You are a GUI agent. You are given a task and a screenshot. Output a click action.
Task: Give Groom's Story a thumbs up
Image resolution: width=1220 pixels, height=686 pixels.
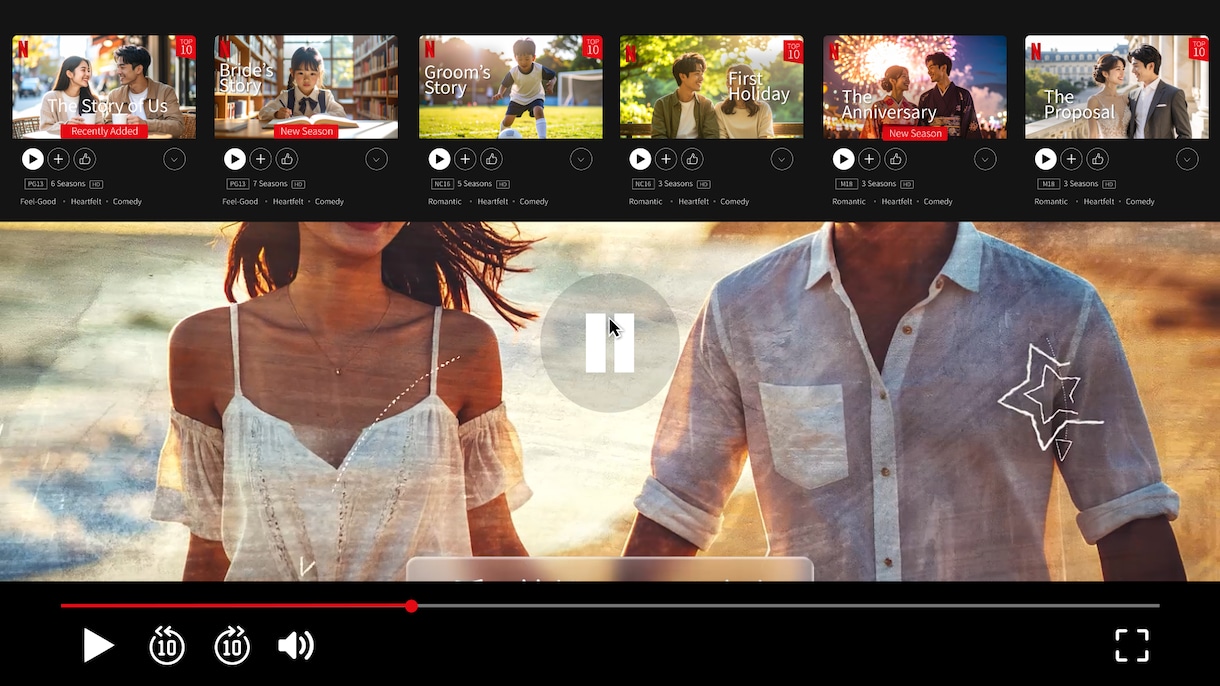pyautogui.click(x=491, y=159)
